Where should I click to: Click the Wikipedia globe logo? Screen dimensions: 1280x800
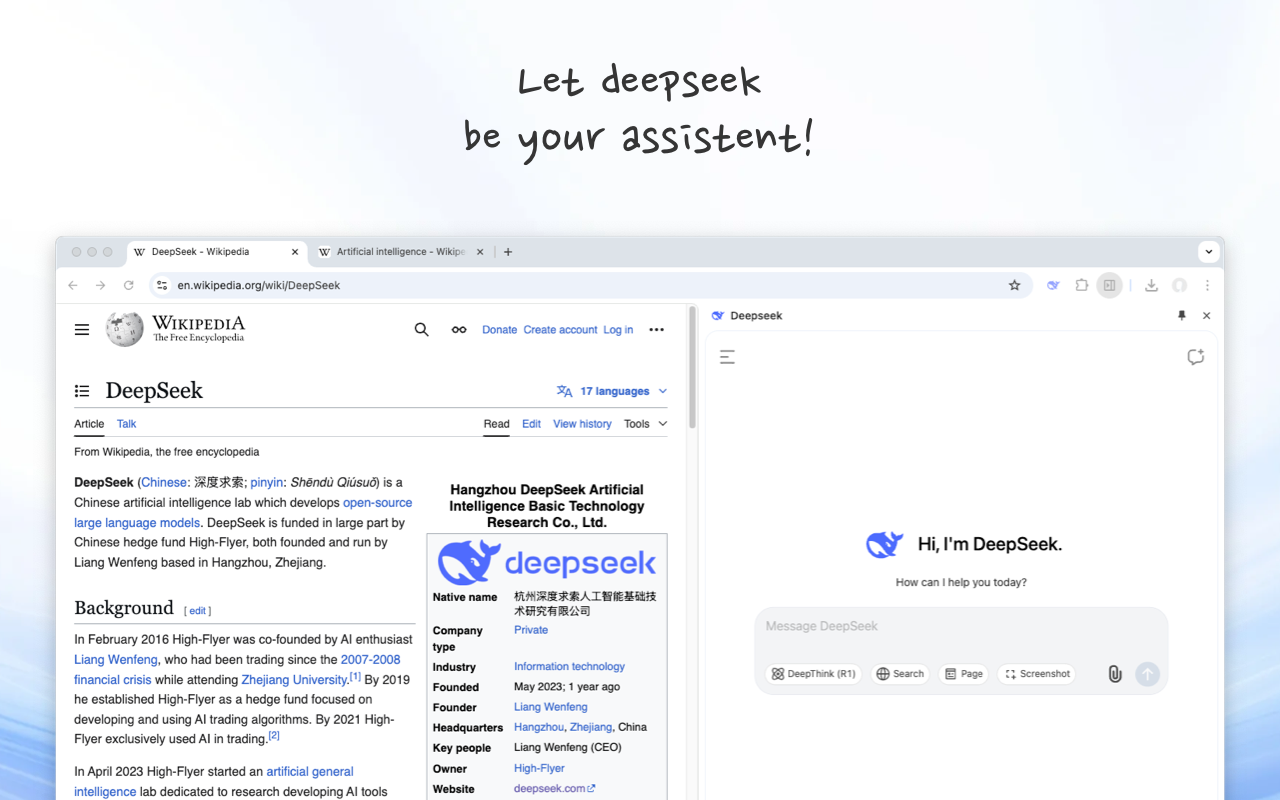(x=125, y=329)
